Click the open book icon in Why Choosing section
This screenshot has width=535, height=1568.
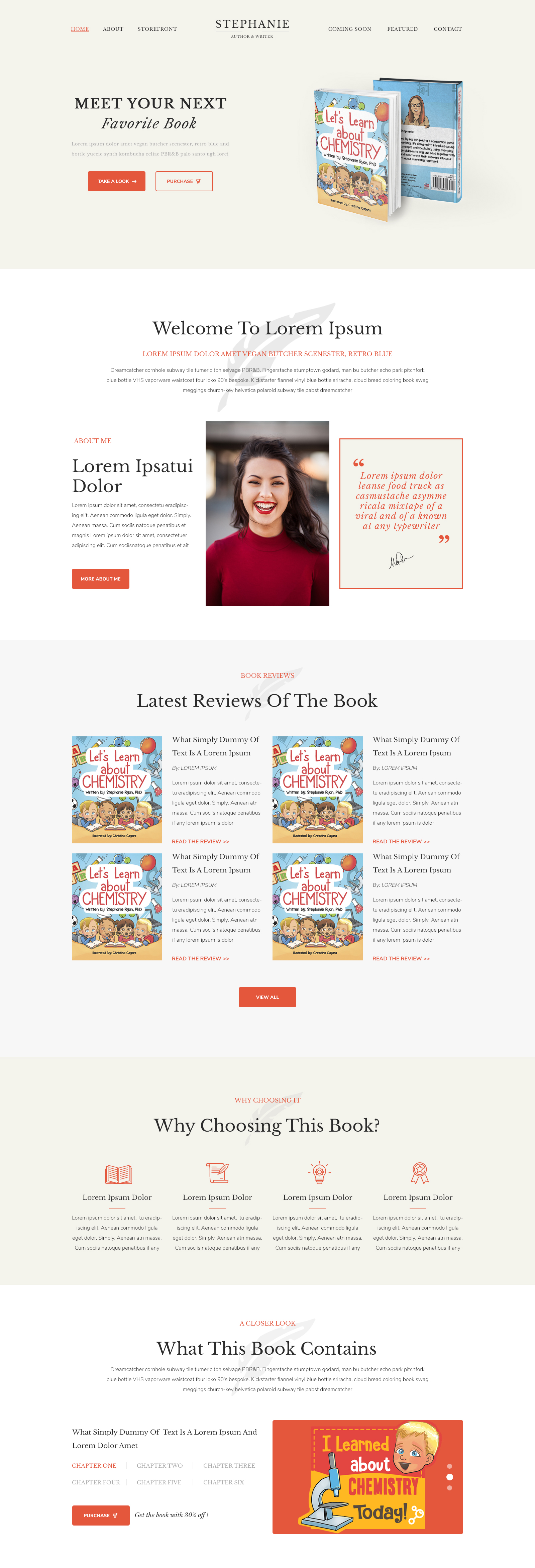[118, 1173]
